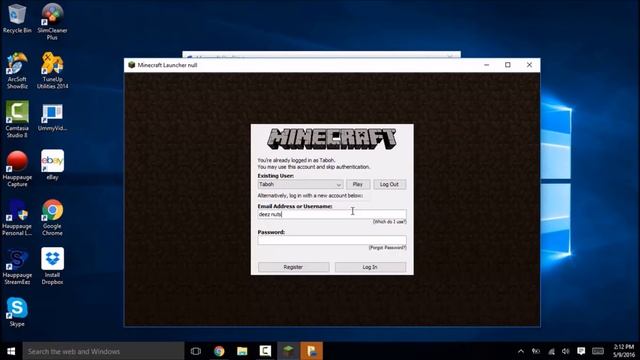Screen dimensions: 640x360
Task: Launch Hauppauge Capture shortcut
Action: (x=17, y=168)
